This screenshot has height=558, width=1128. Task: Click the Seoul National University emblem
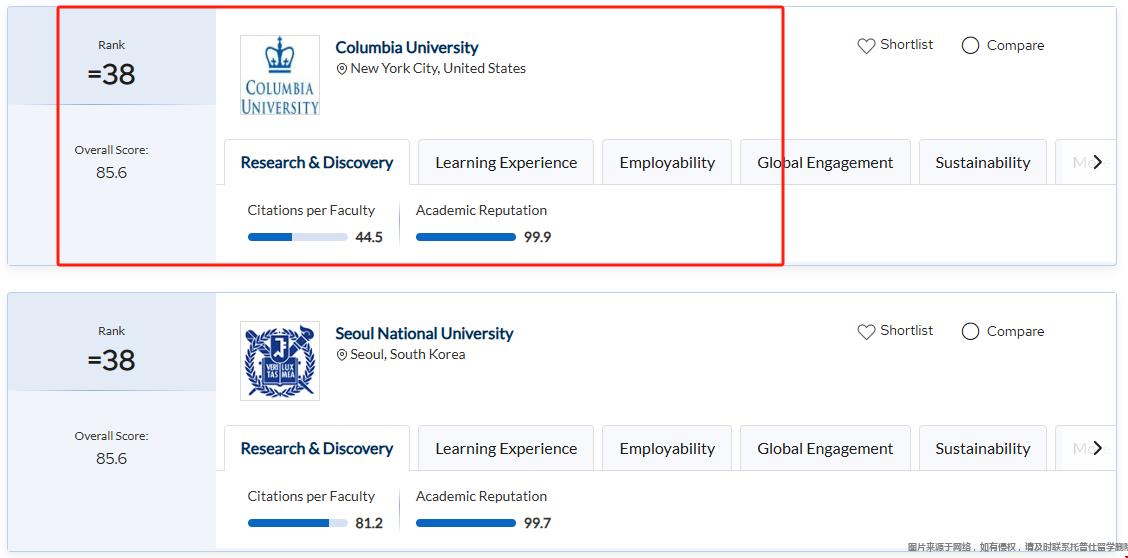tap(280, 361)
